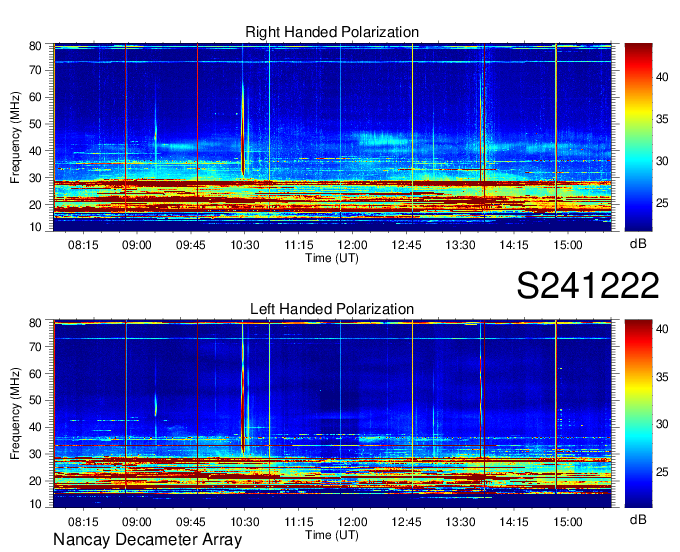This screenshot has height=552, width=680.
Task: Click 80 MHz tick on Left Handed plot
Action: [x=35, y=322]
